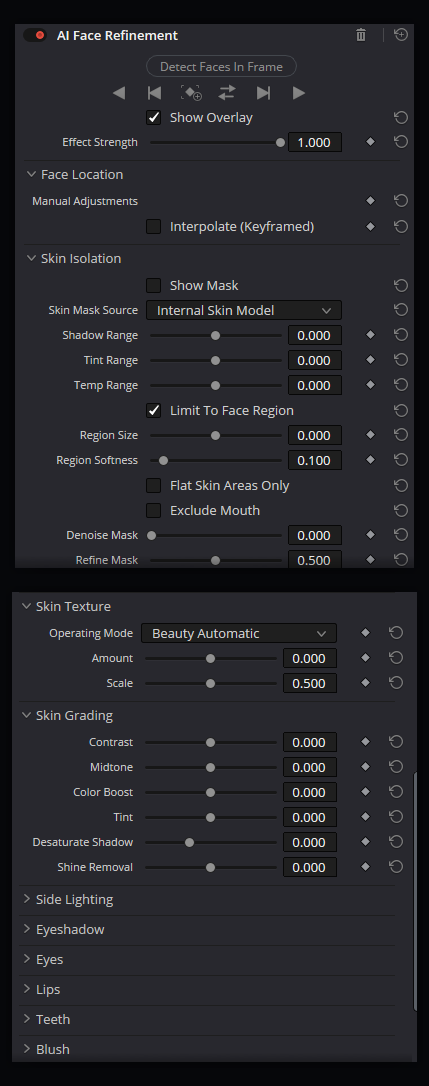Reset the Tint Range value

(401, 360)
